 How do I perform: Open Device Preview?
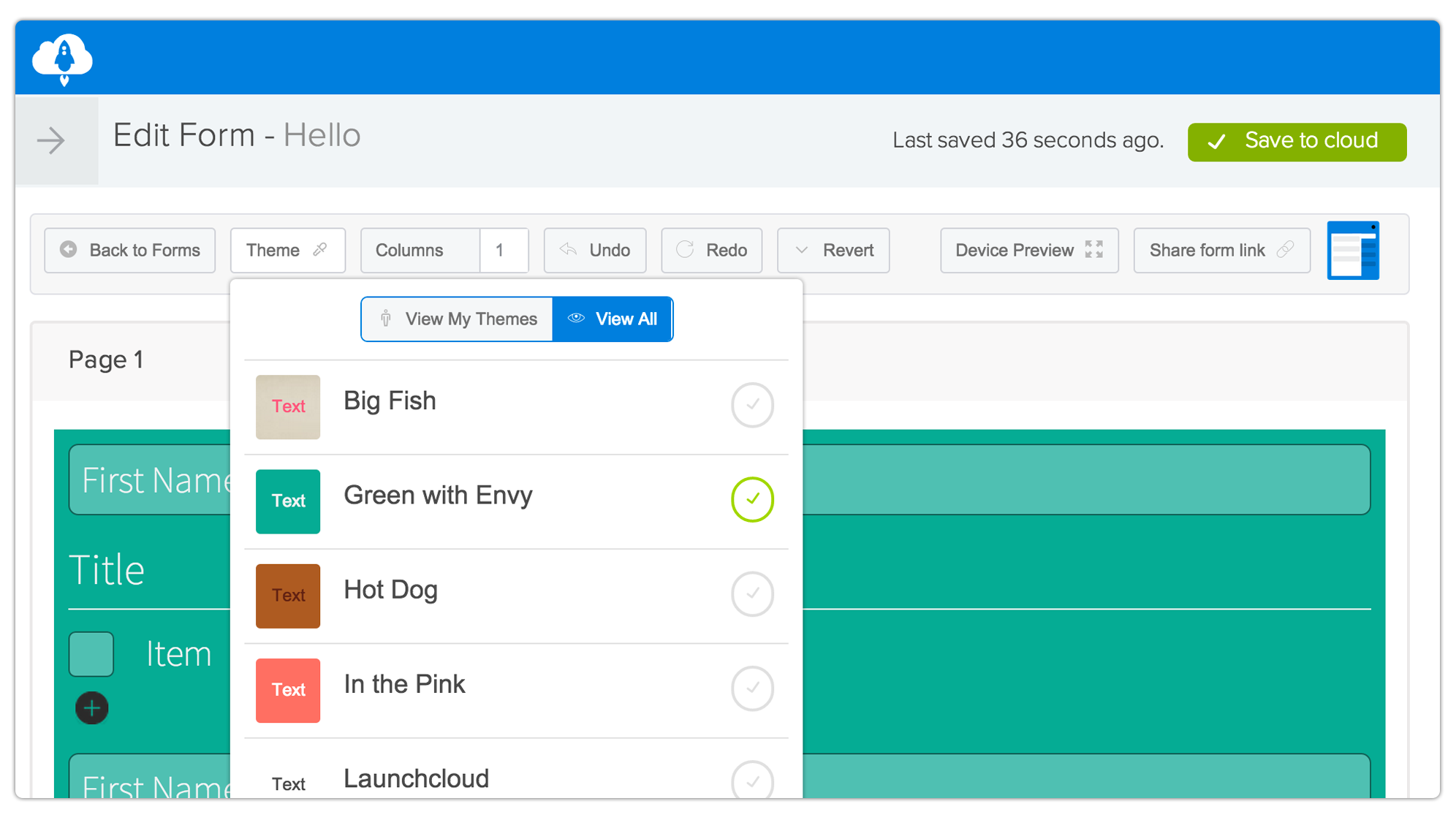pyautogui.click(x=1029, y=250)
